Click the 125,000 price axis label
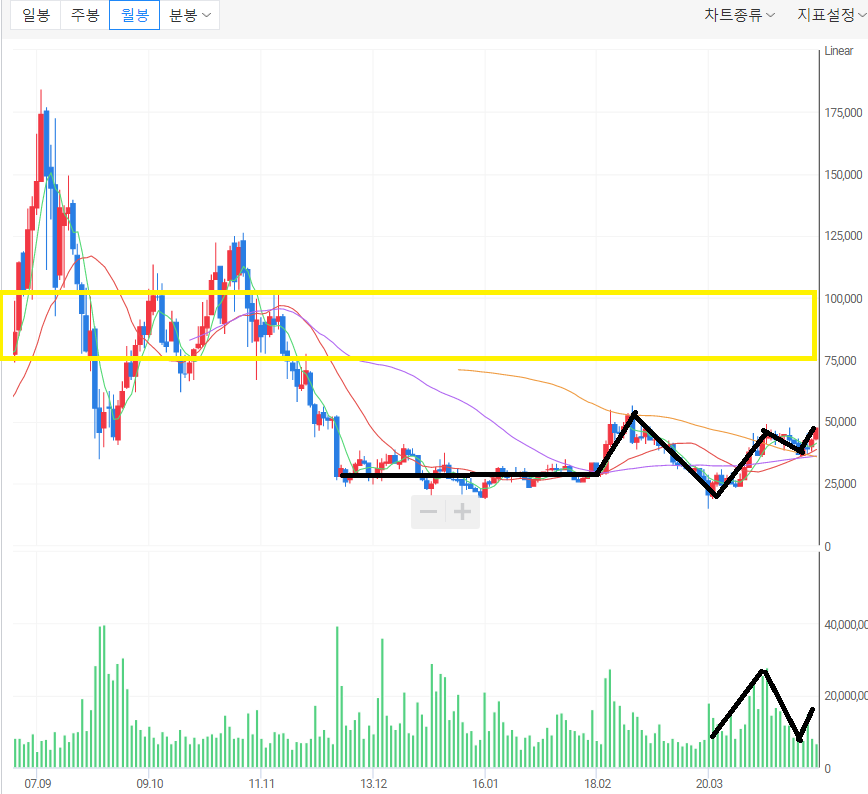Viewport: 868px width, 794px height. coord(843,236)
